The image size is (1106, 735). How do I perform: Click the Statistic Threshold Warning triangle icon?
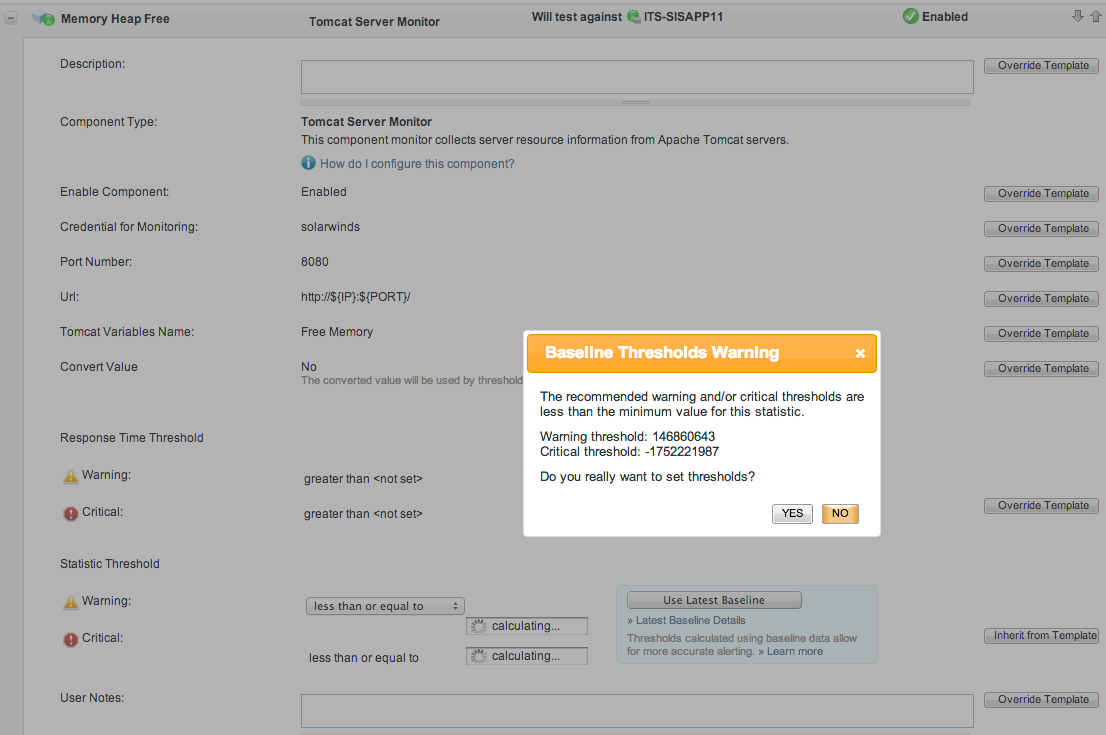pos(71,602)
